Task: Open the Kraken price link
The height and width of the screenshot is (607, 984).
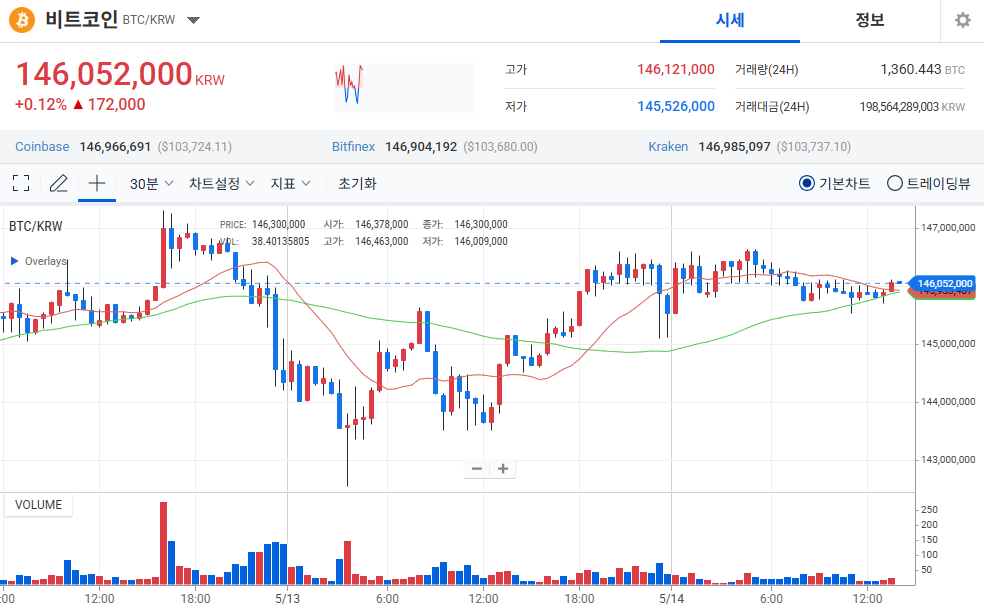Action: click(x=668, y=147)
